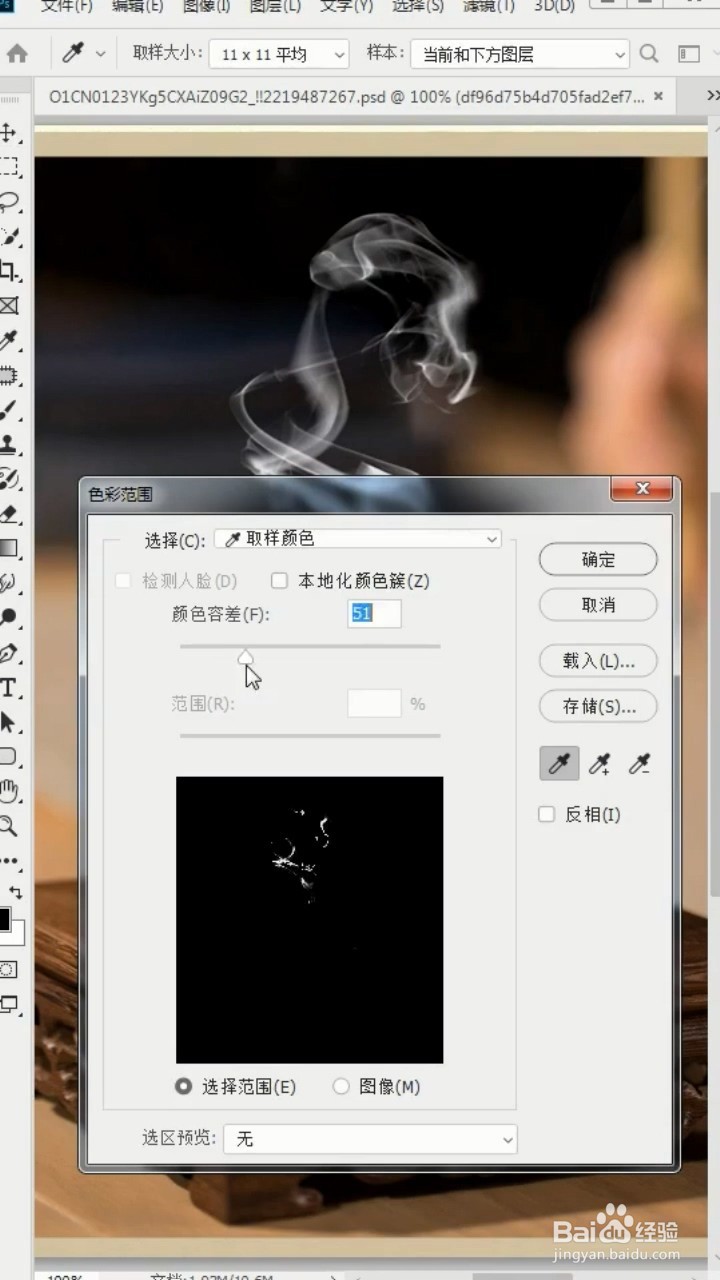Open the 选区预览 dropdown

370,1139
